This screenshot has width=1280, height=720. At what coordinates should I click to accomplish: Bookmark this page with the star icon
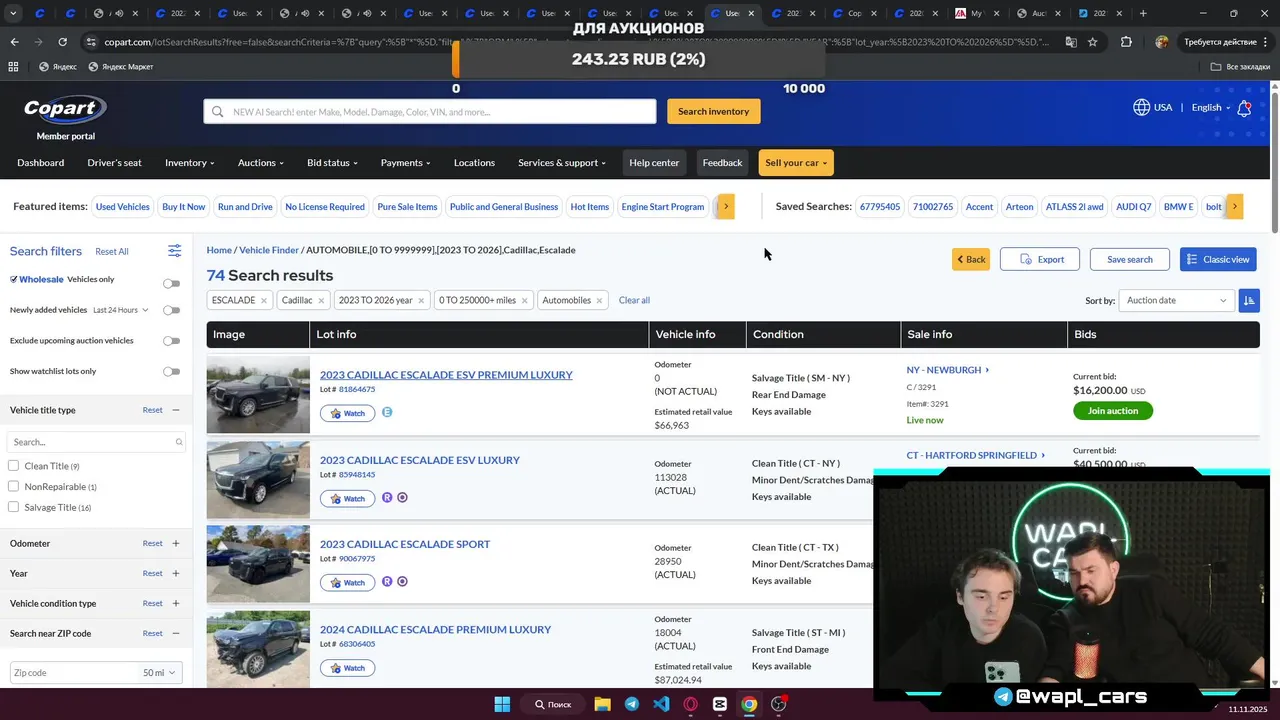tap(1092, 42)
